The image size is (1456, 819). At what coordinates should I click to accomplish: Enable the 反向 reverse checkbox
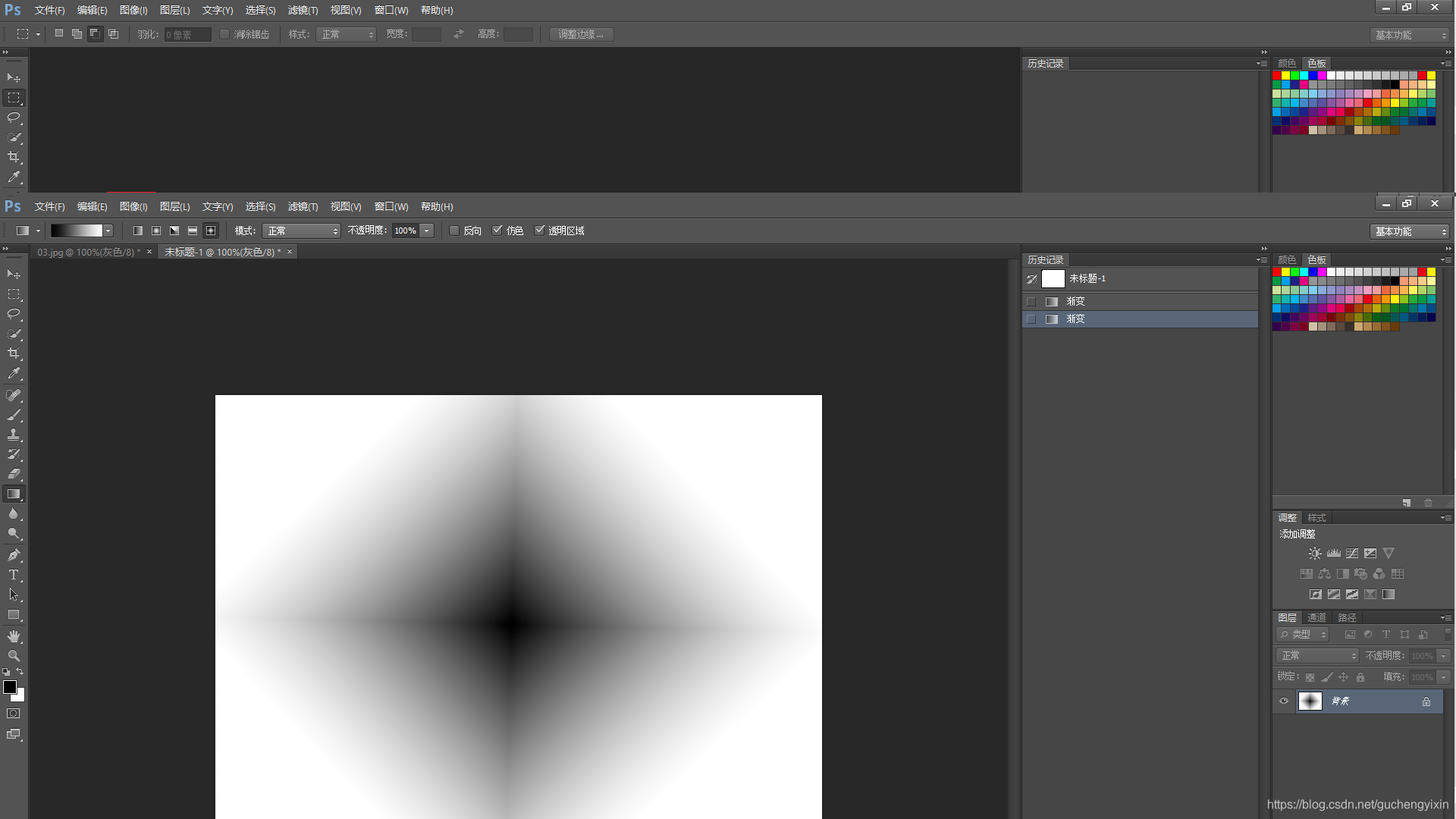454,231
